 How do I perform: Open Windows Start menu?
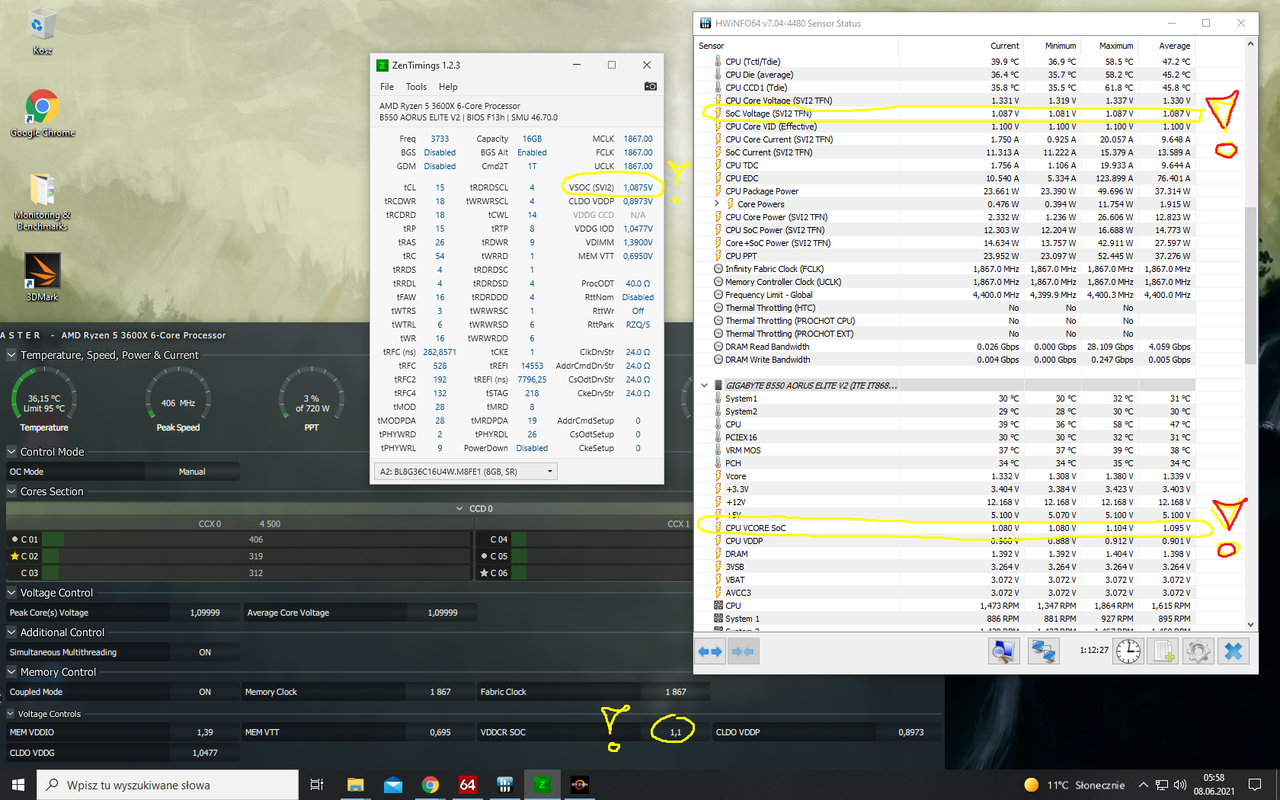tap(18, 785)
